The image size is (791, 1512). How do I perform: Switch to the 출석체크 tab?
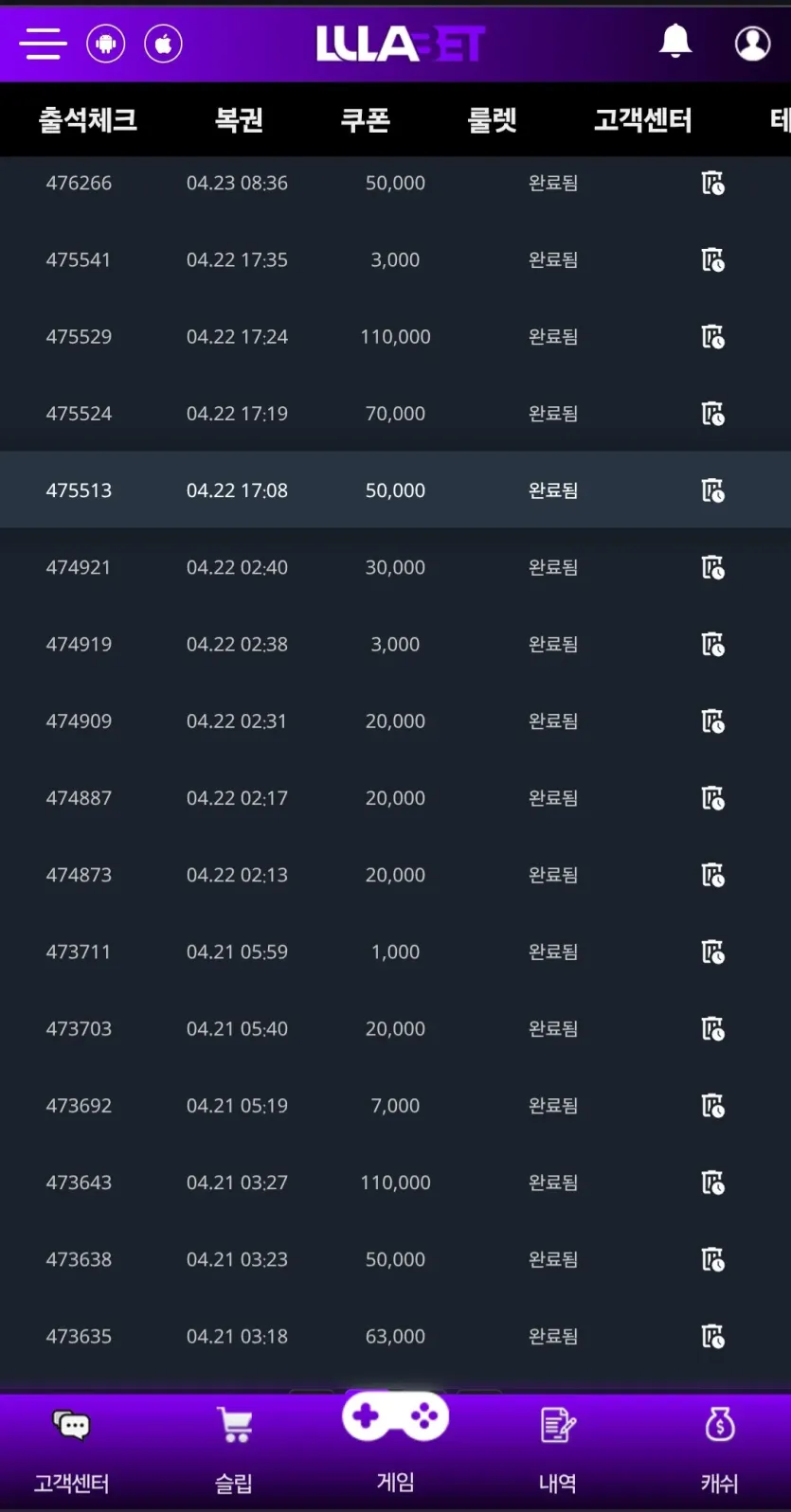click(x=88, y=120)
